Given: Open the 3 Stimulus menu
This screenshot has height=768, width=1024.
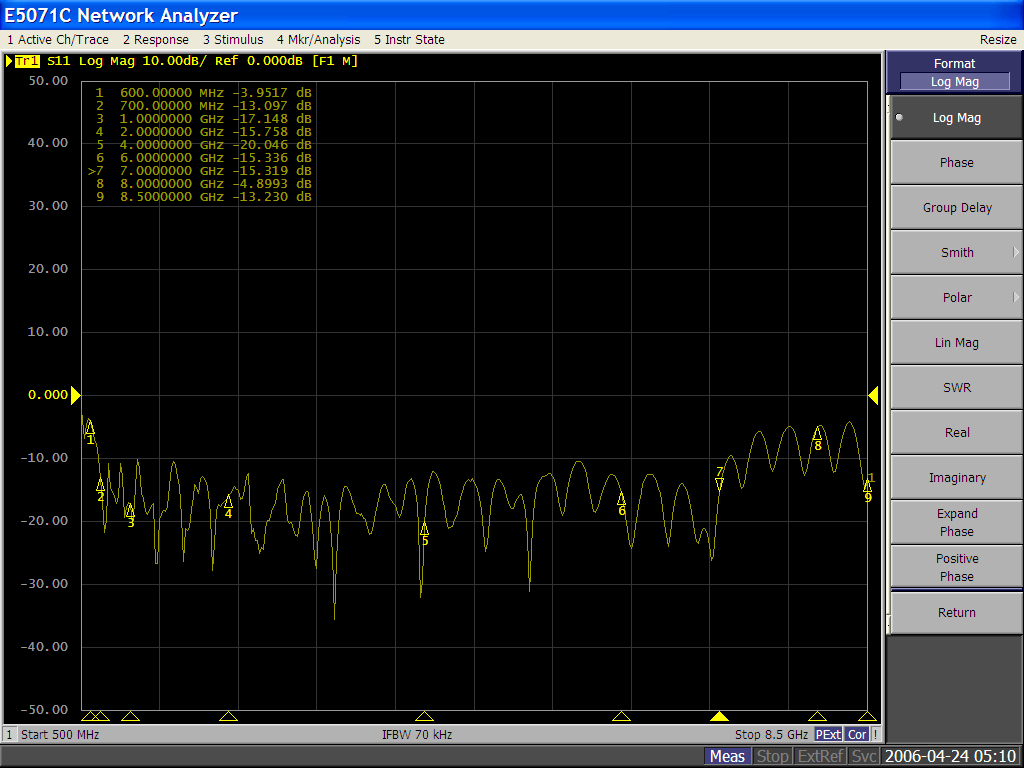Looking at the screenshot, I should click(232, 40).
